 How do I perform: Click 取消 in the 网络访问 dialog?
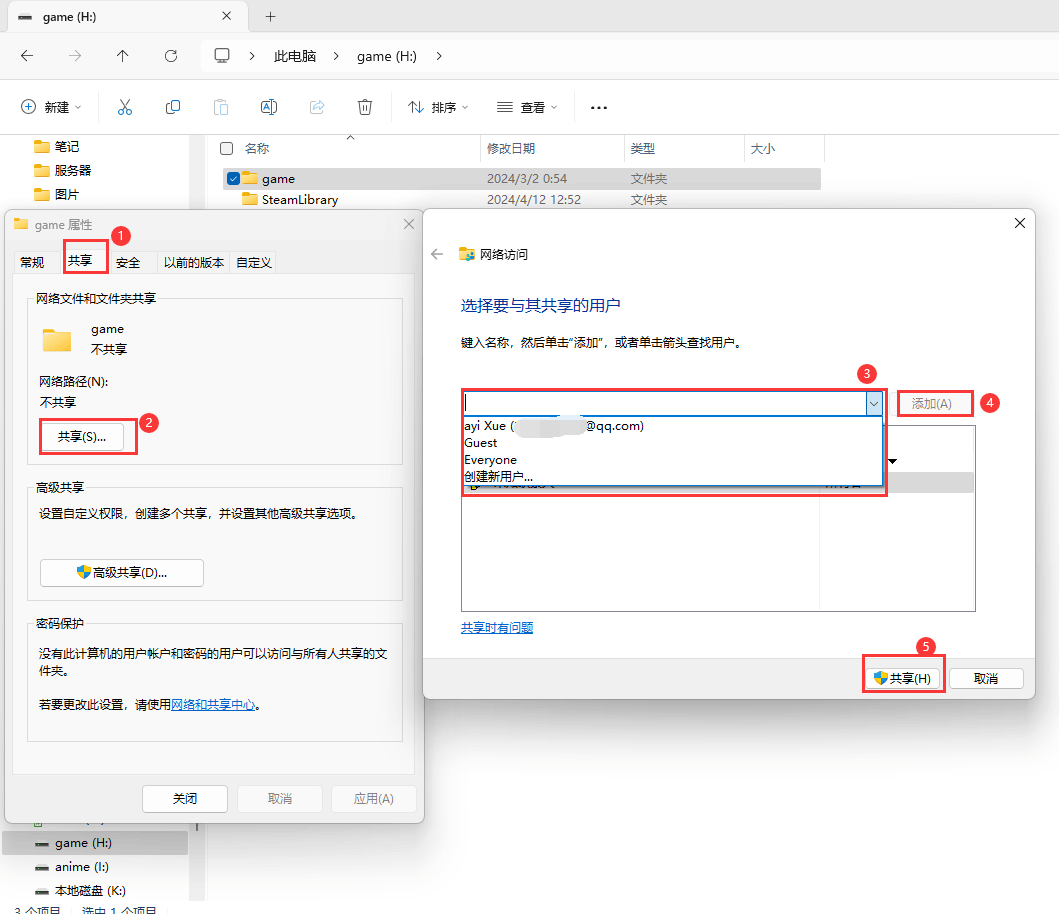pos(986,678)
